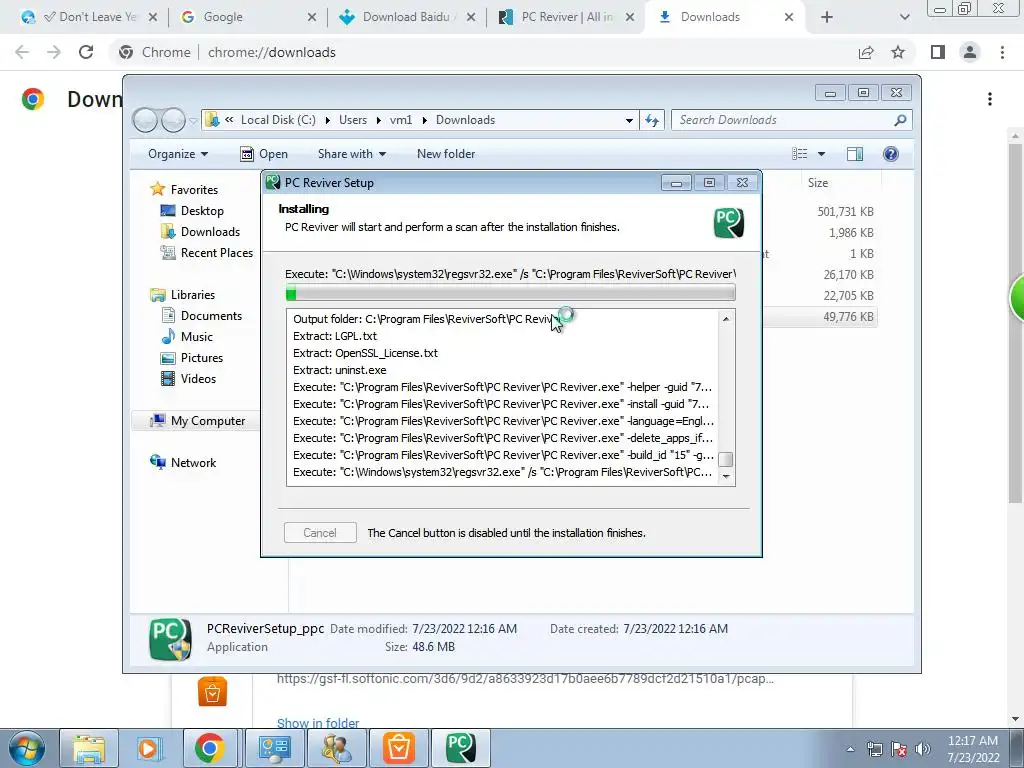The width and height of the screenshot is (1024, 768).
Task: Open Chrome's three-dot main menu
Action: (1002, 52)
